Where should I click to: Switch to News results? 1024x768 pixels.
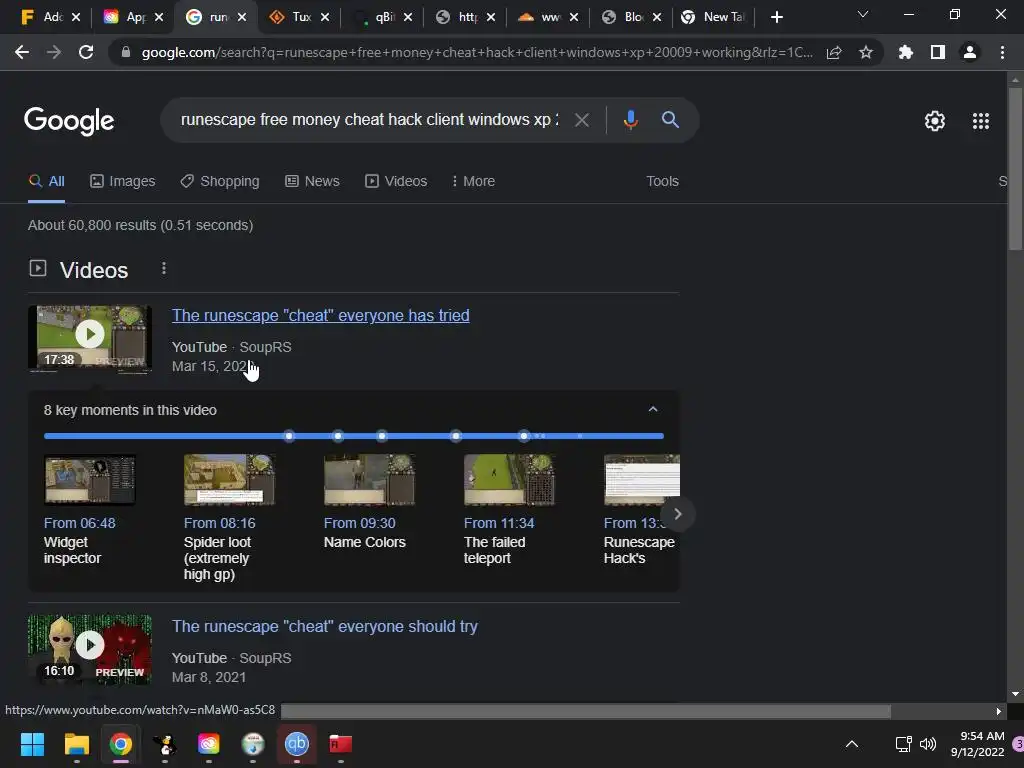click(x=312, y=181)
